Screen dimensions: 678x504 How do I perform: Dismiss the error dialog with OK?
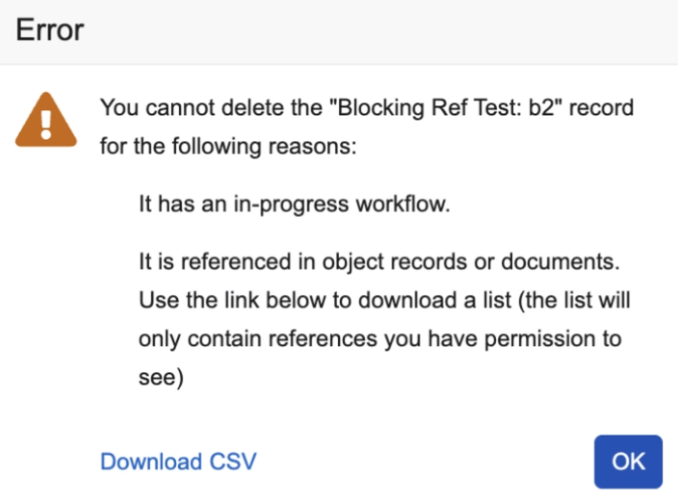pyautogui.click(x=628, y=461)
